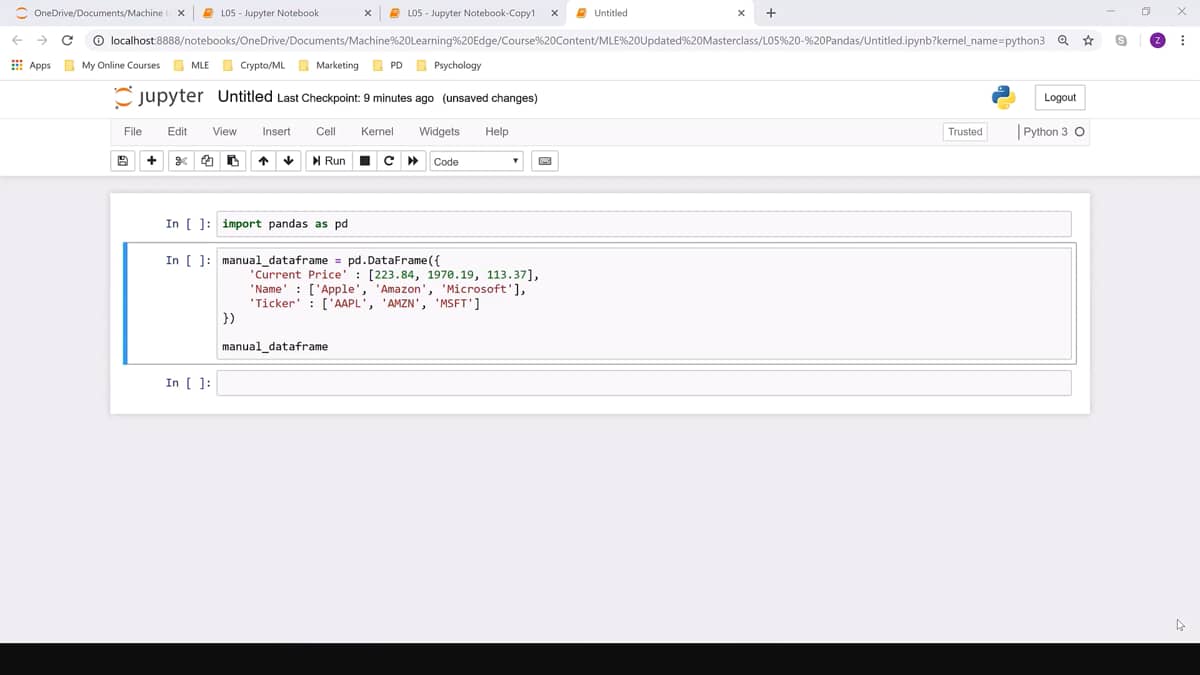Open the command palette keyboard icon
This screenshot has height=675, width=1200.
[x=544, y=161]
